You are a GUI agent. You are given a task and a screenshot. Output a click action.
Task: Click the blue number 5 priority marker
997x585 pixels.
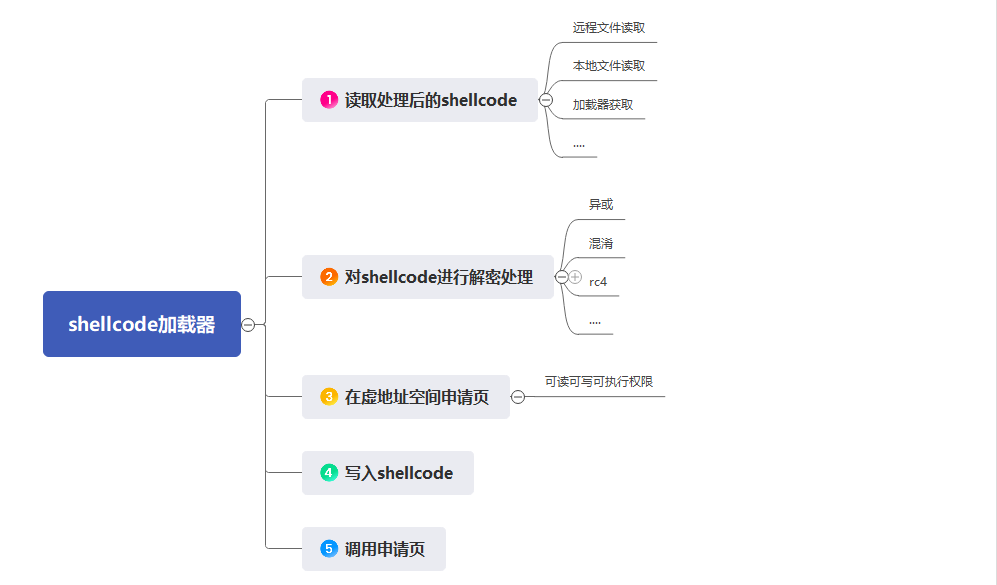click(329, 549)
